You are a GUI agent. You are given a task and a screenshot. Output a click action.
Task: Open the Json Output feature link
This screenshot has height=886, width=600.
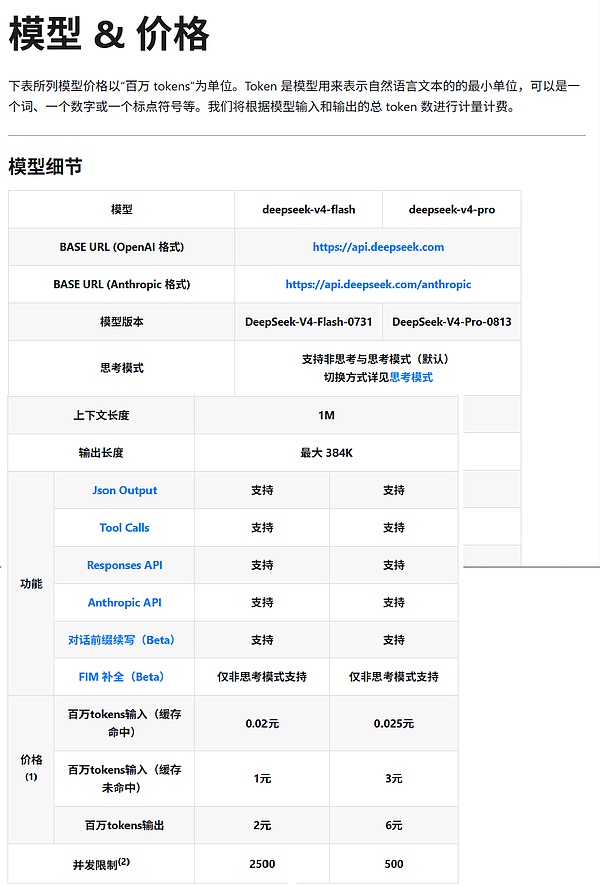(124, 490)
